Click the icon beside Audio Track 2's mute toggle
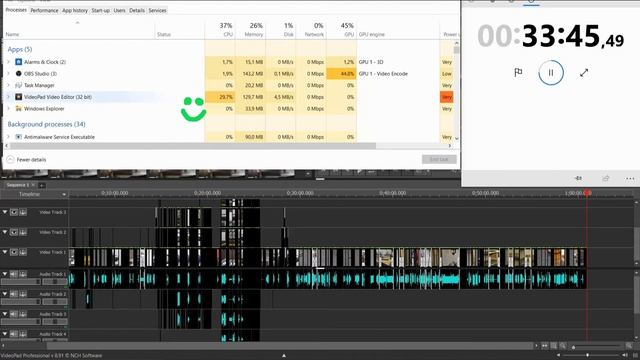 click(23, 294)
